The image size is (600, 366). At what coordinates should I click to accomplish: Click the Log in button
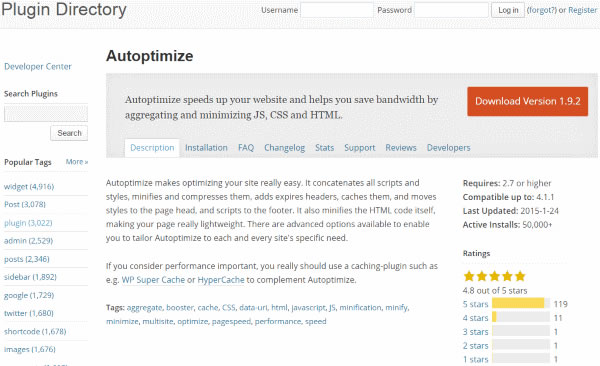click(508, 10)
